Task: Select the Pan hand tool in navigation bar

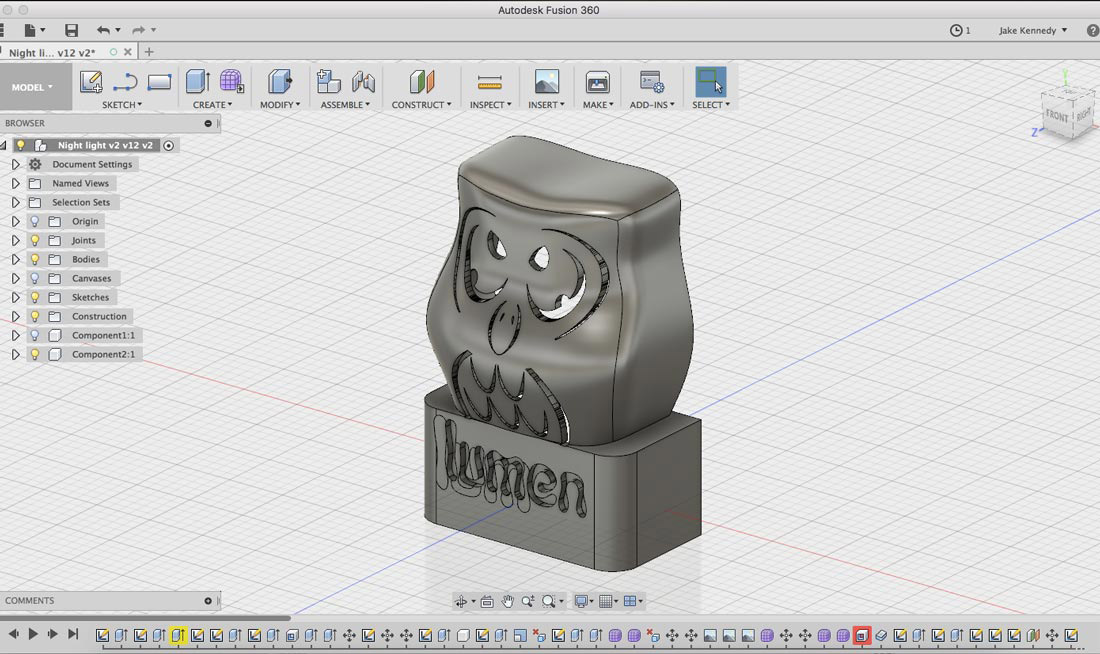Action: tap(508, 601)
